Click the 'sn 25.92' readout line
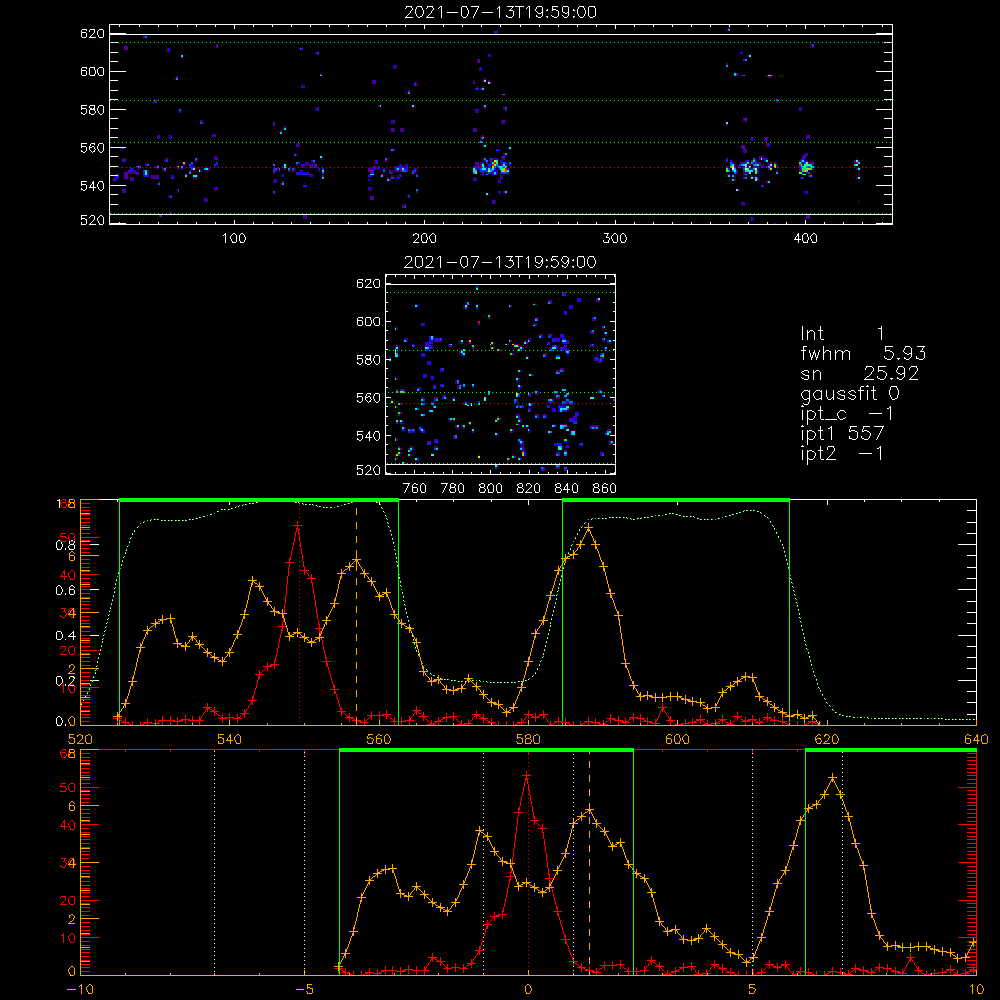Image resolution: width=1000 pixels, height=1000 pixels. click(860, 373)
